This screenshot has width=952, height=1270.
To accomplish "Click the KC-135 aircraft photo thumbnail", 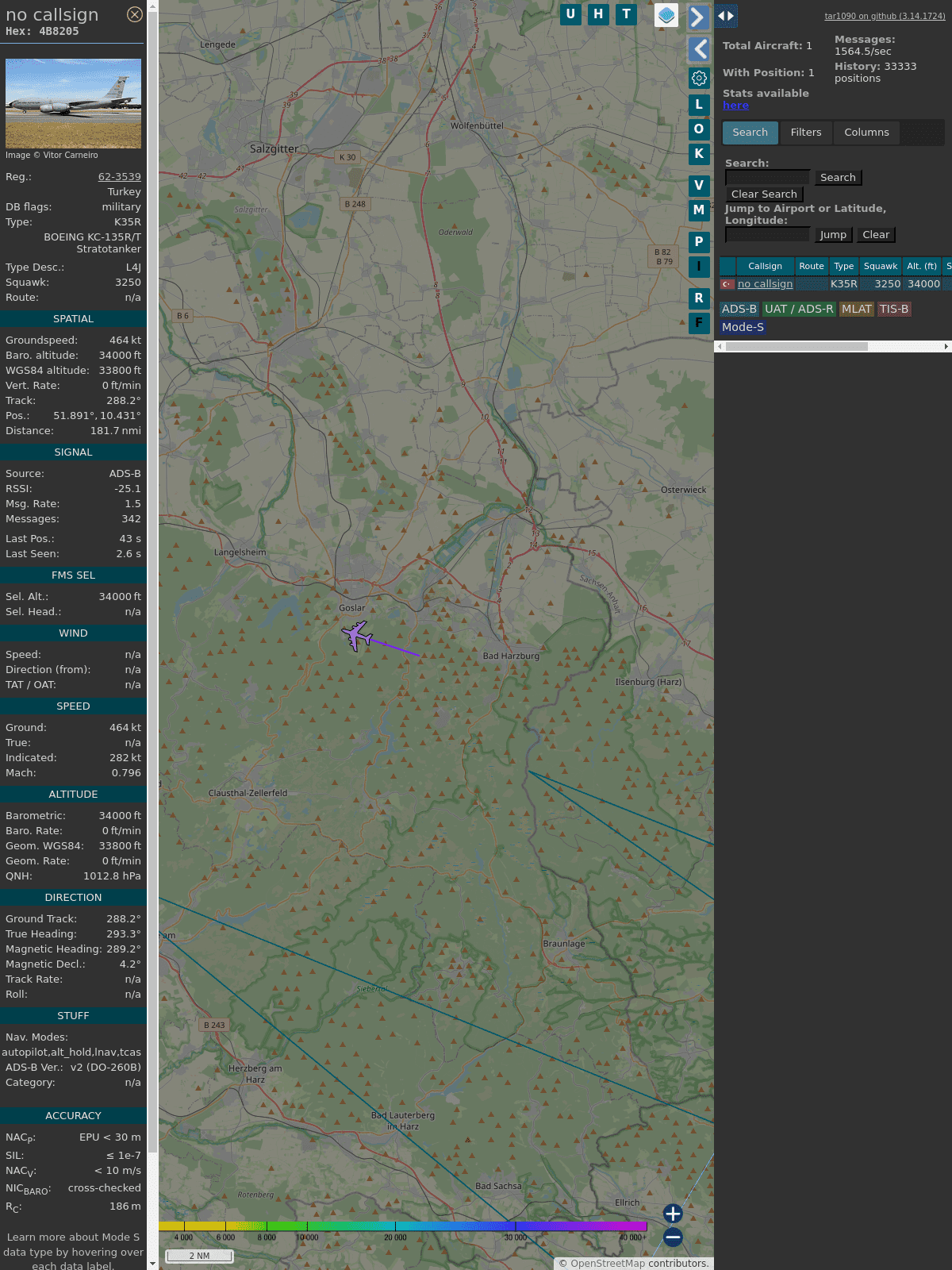I will [x=73, y=103].
